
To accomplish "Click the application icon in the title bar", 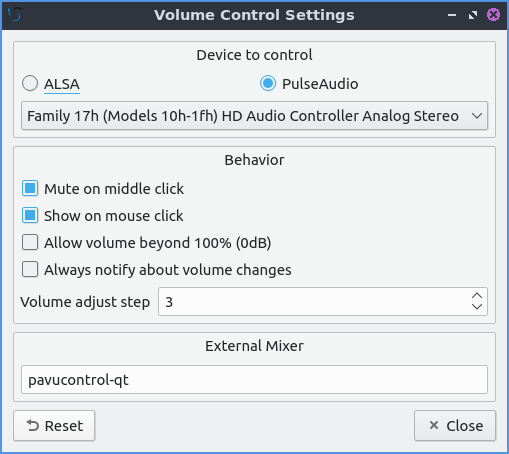I will pyautogui.click(x=15, y=15).
